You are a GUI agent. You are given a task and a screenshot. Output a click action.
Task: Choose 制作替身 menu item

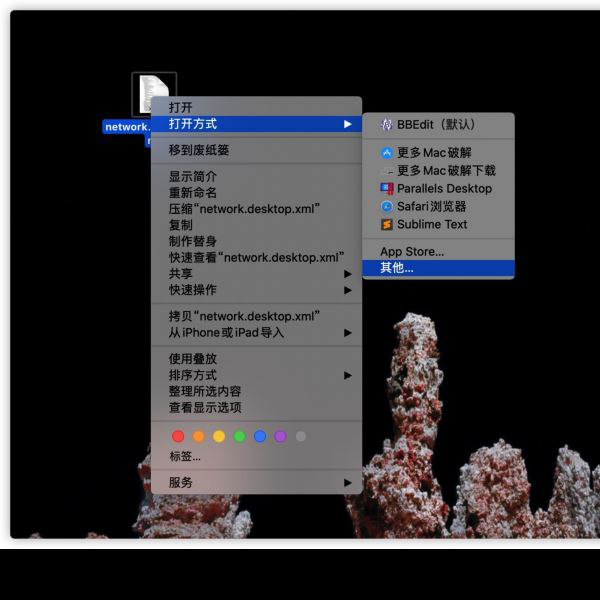256,241
